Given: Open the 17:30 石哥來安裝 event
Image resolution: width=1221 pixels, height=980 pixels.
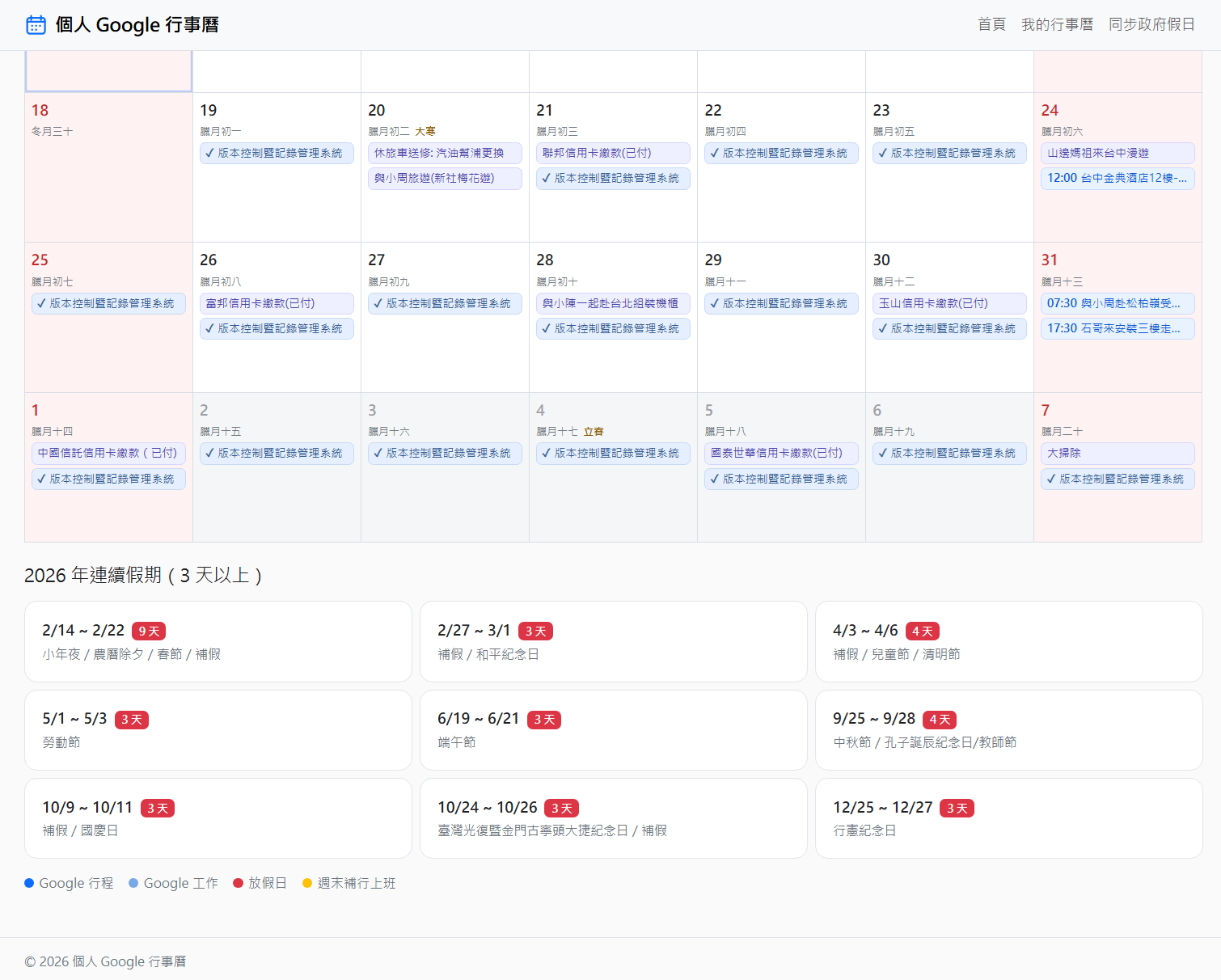Looking at the screenshot, I should point(1117,328).
